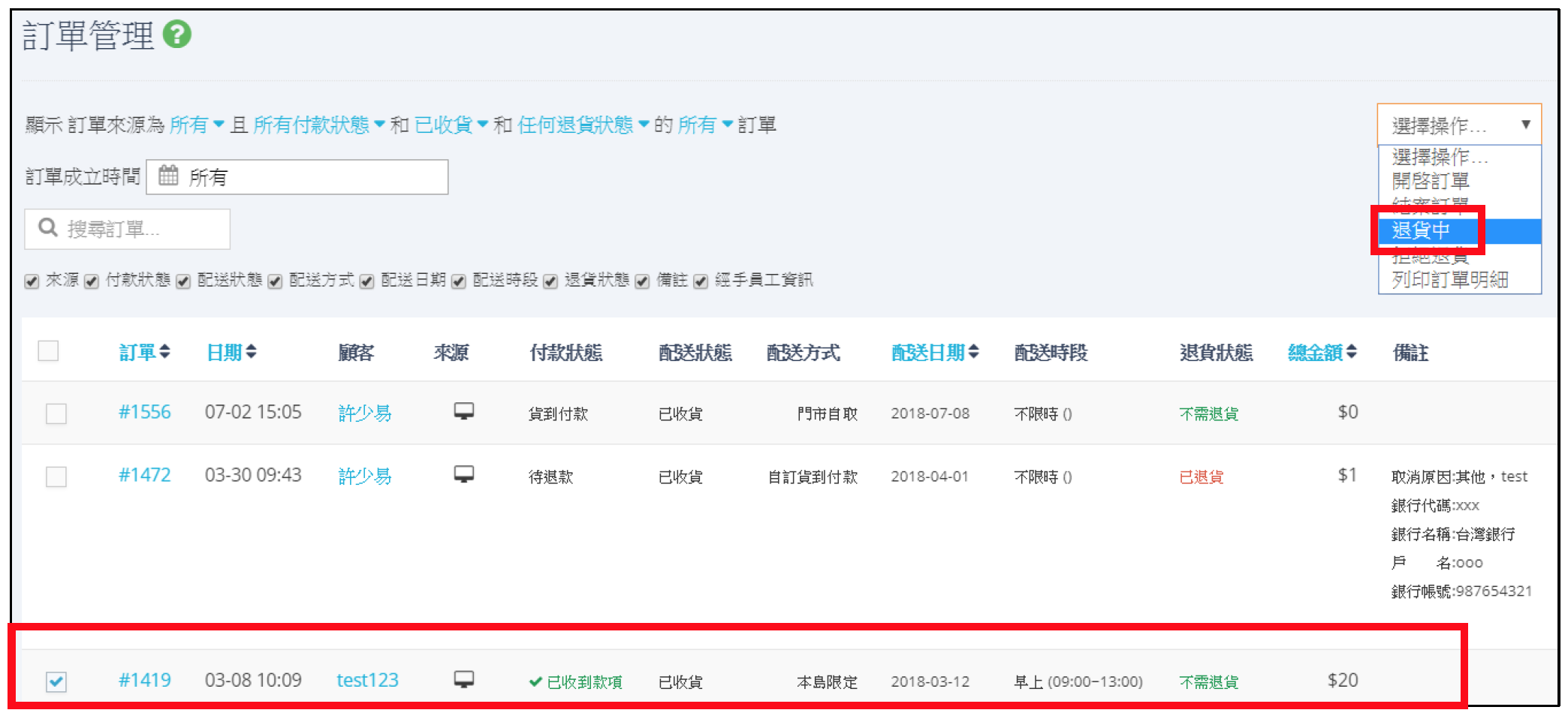Click the monitor source icon for order #1556
The image size is (1568, 719).
pos(464,411)
